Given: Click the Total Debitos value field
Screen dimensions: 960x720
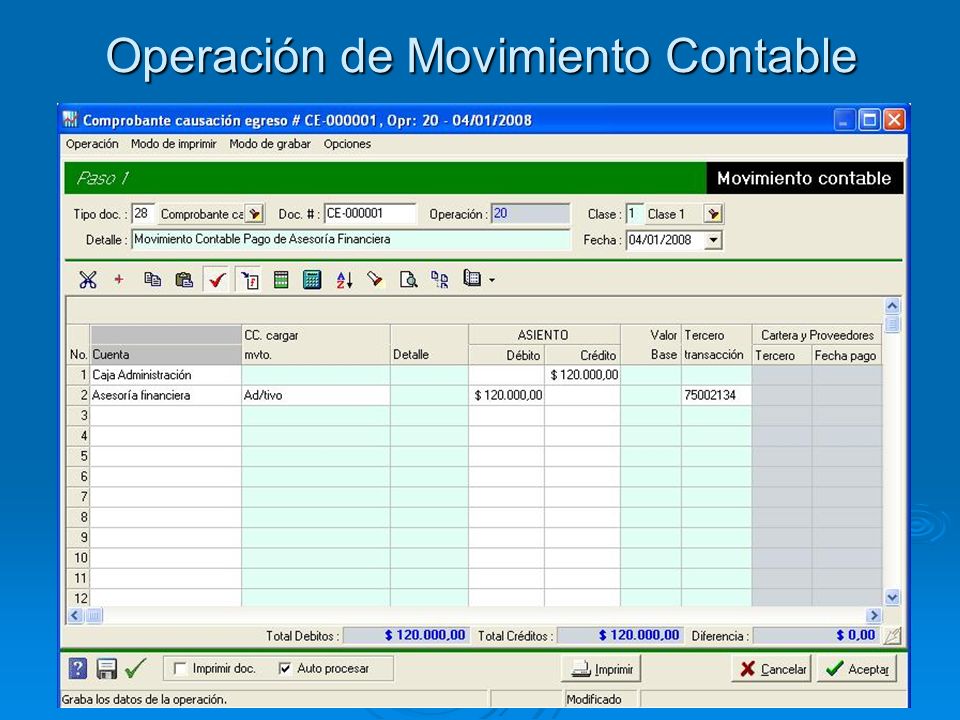Looking at the screenshot, I should pyautogui.click(x=405, y=636).
